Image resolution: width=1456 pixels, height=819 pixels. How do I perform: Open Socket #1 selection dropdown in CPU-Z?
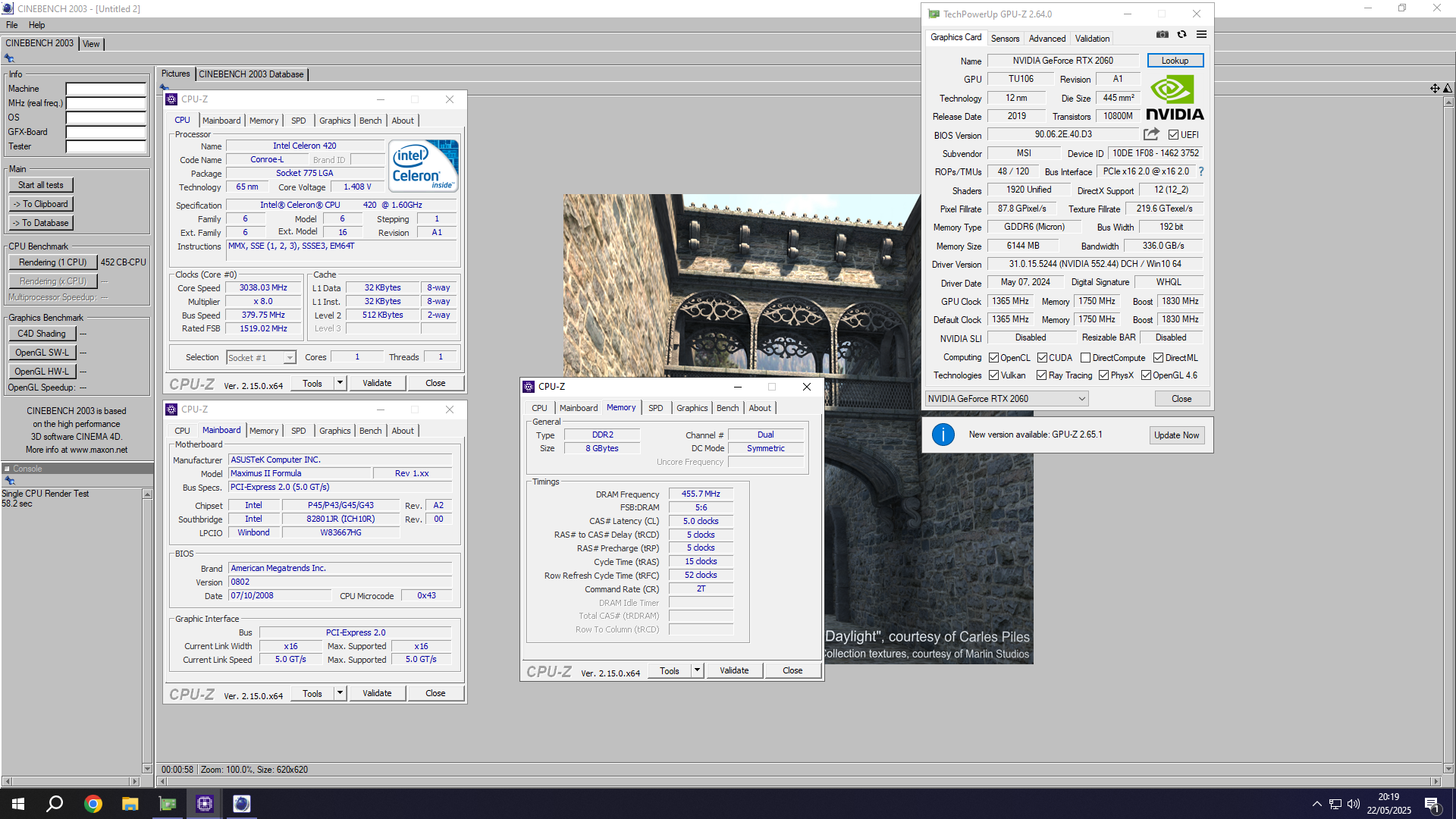coord(261,357)
